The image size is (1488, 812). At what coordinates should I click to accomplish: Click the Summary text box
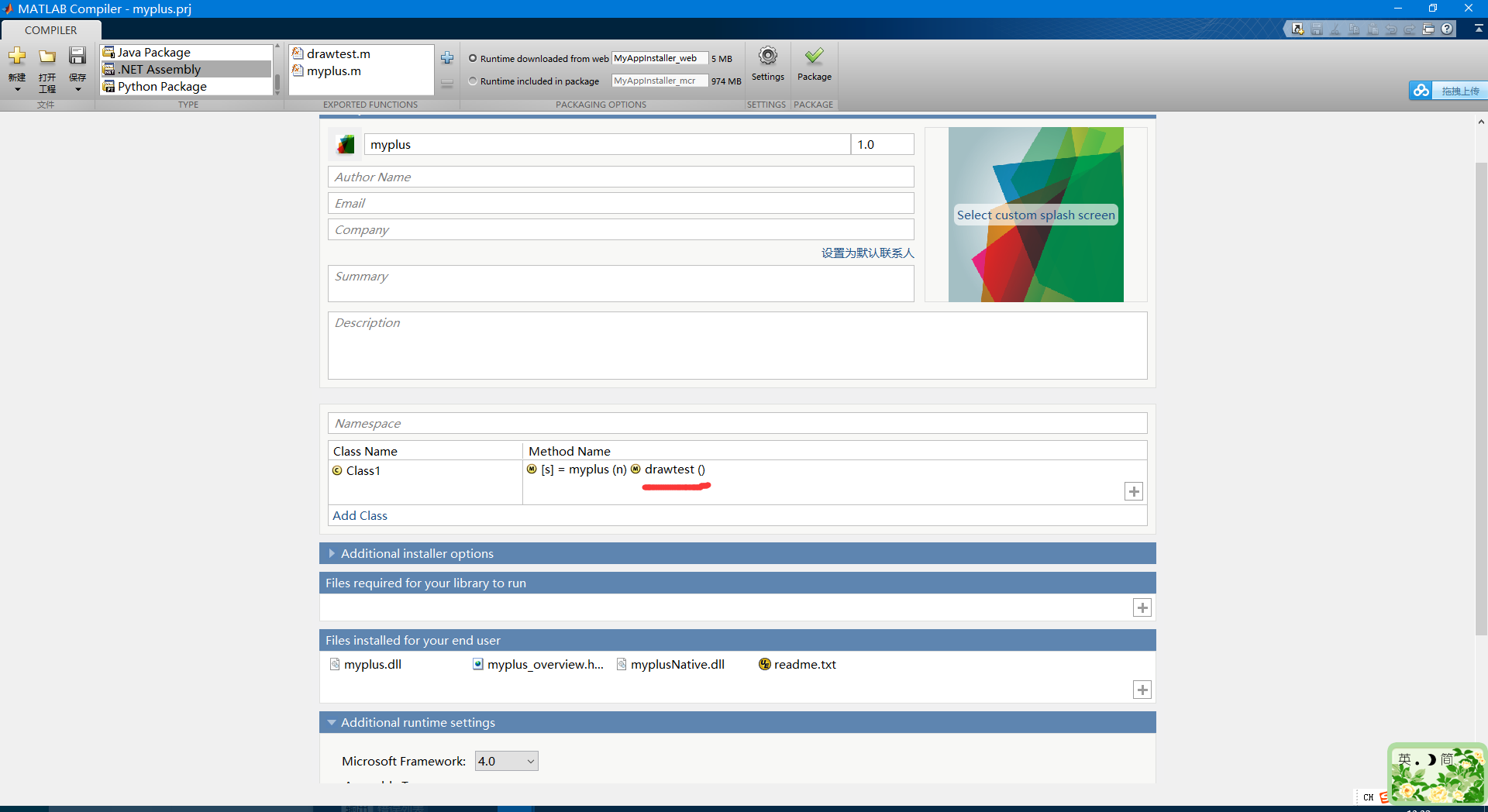coord(621,284)
